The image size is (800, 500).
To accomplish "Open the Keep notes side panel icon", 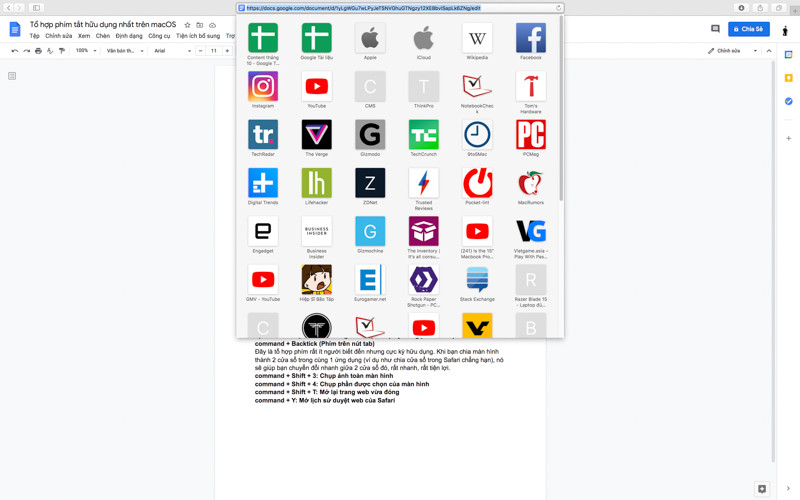I will (x=788, y=78).
